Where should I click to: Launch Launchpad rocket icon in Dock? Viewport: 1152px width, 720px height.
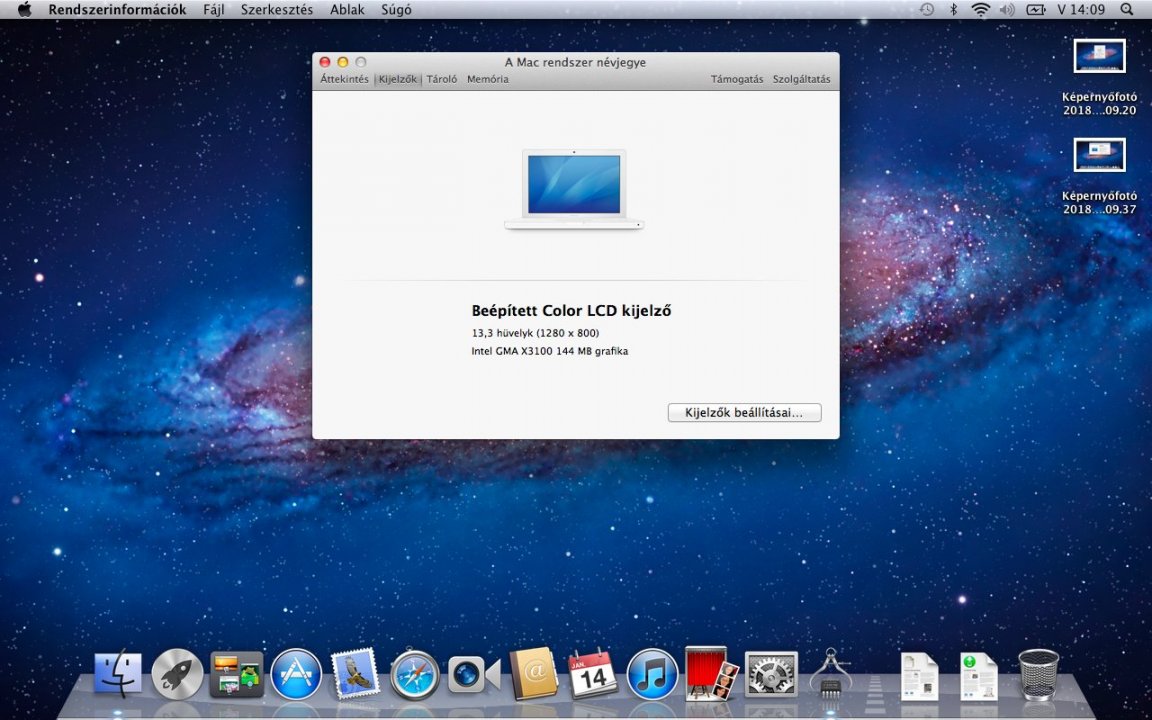[177, 674]
